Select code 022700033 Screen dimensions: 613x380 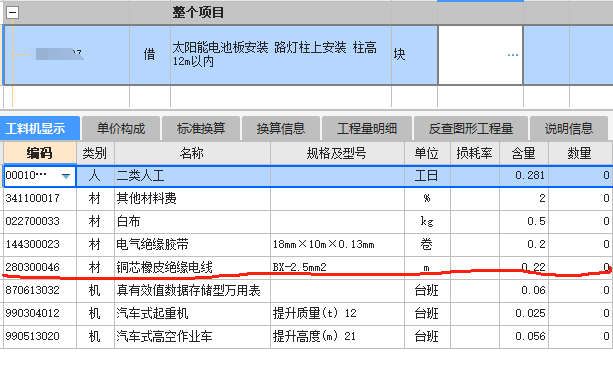39,222
